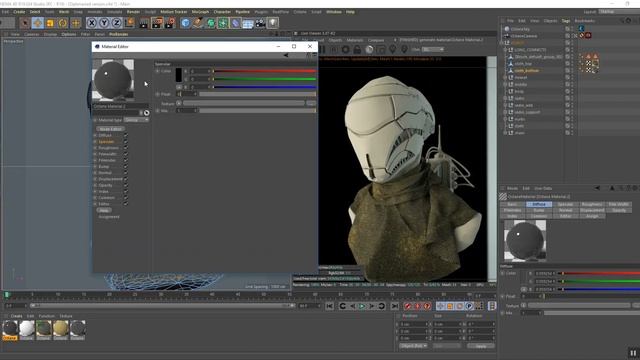Select the Rotate tool in the top toolbar
Image resolution: width=640 pixels, height=360 pixels.
(63, 23)
